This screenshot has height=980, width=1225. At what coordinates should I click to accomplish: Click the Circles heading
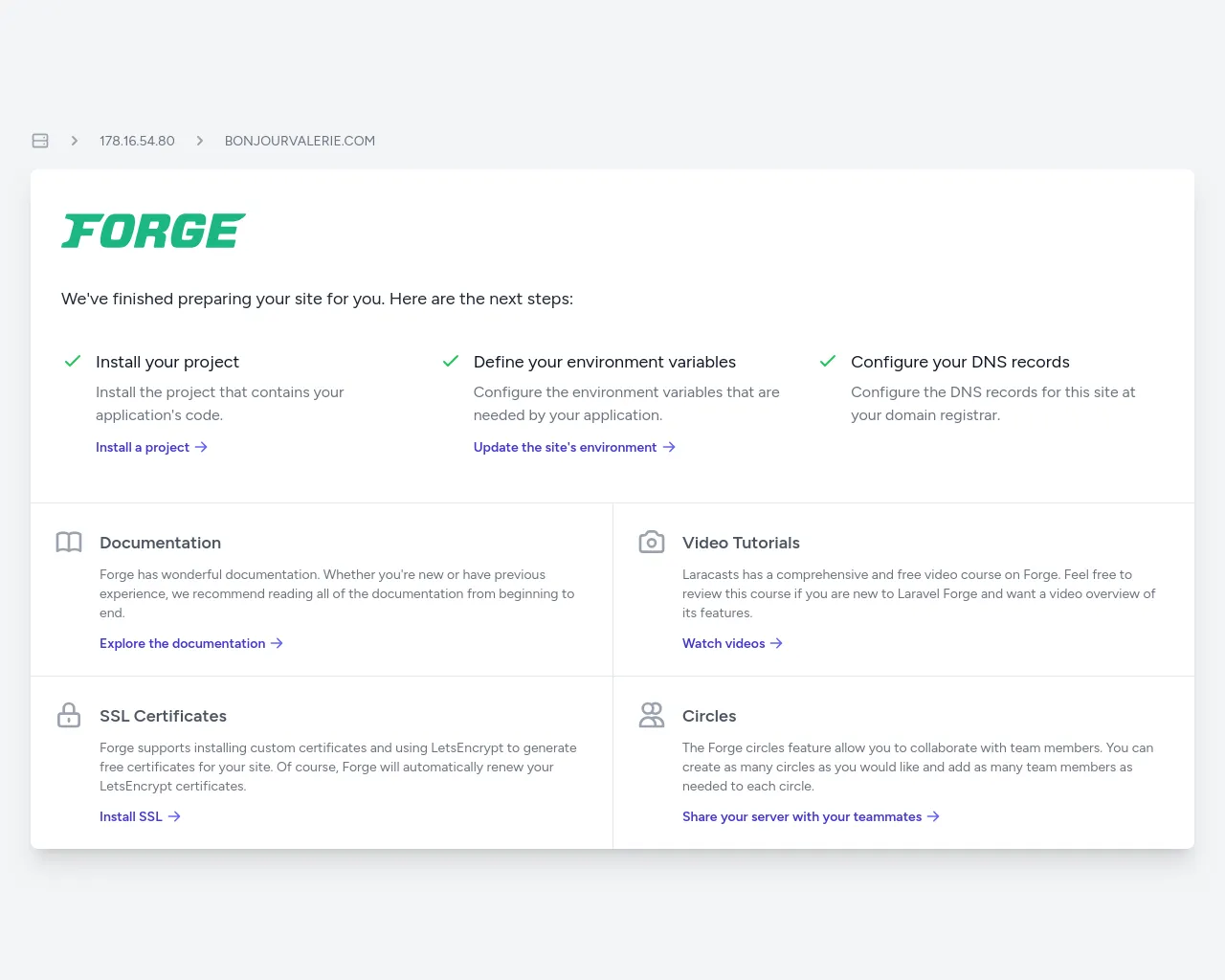[x=709, y=716]
